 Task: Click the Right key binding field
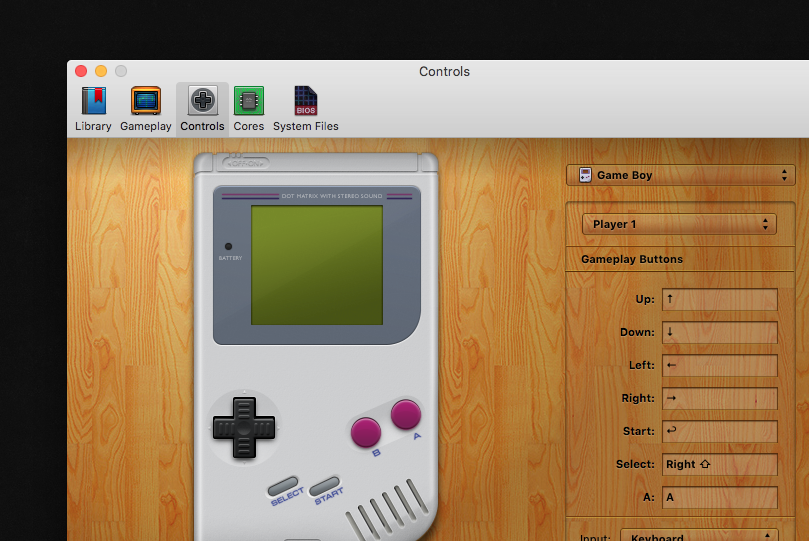tap(720, 398)
